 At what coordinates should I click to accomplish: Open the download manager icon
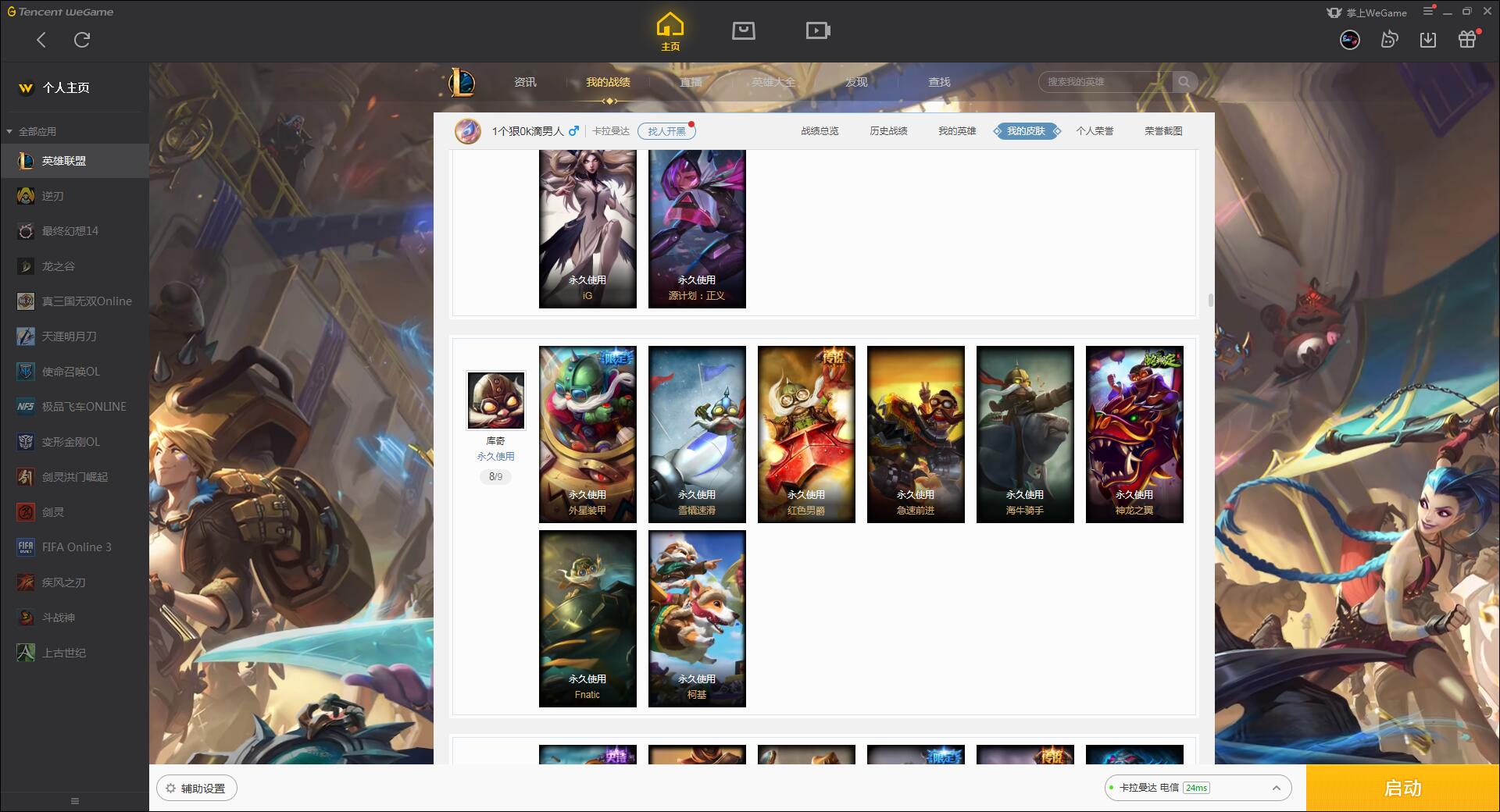pos(1428,40)
